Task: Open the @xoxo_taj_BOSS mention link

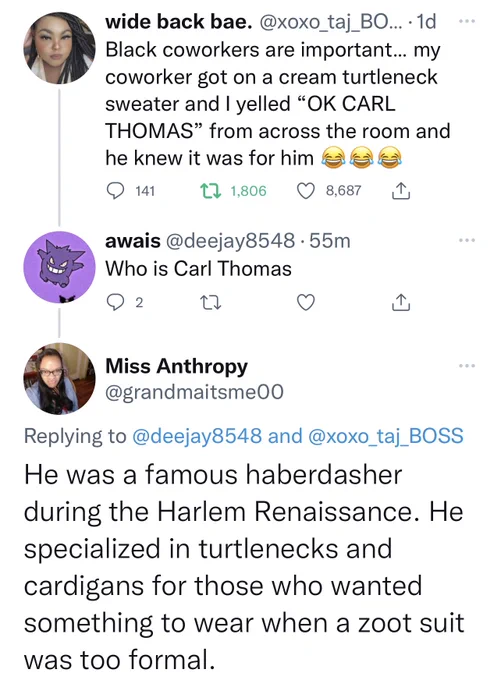Action: [x=386, y=436]
